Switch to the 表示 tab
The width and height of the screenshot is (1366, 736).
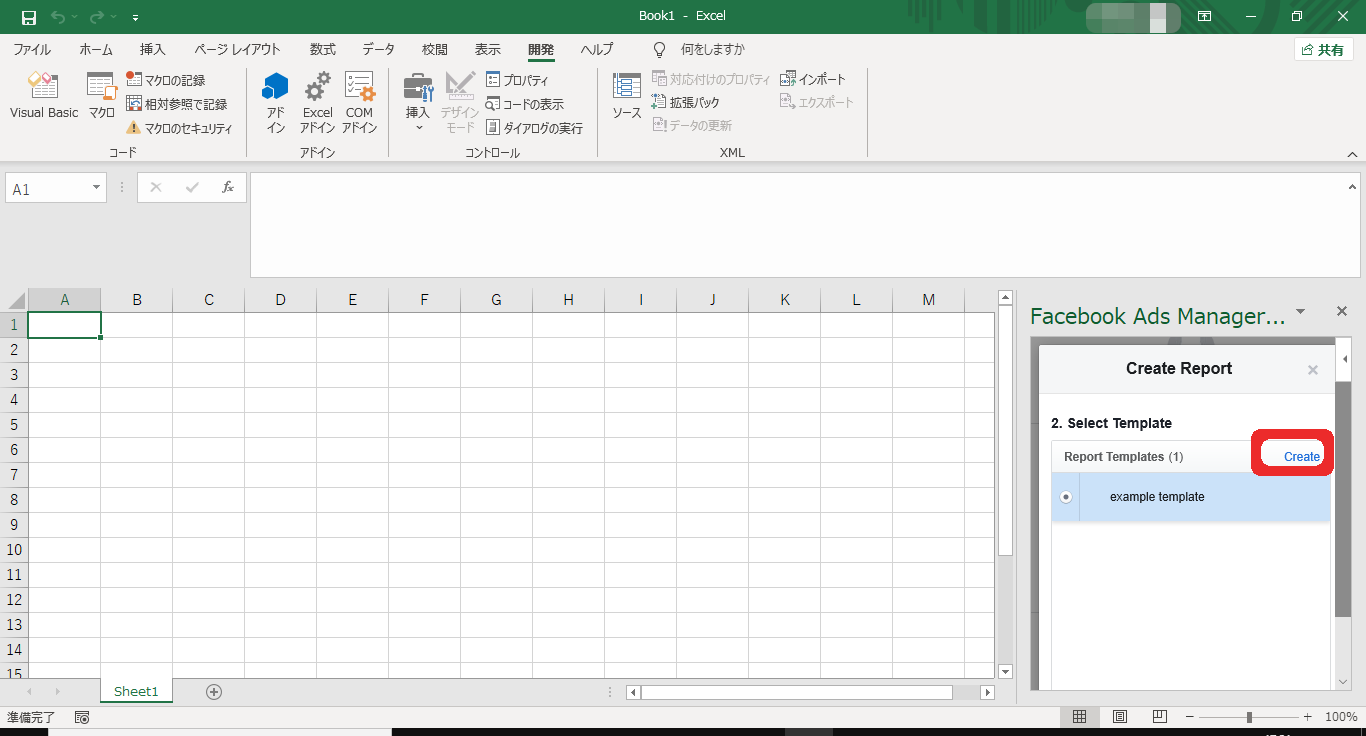(488, 50)
